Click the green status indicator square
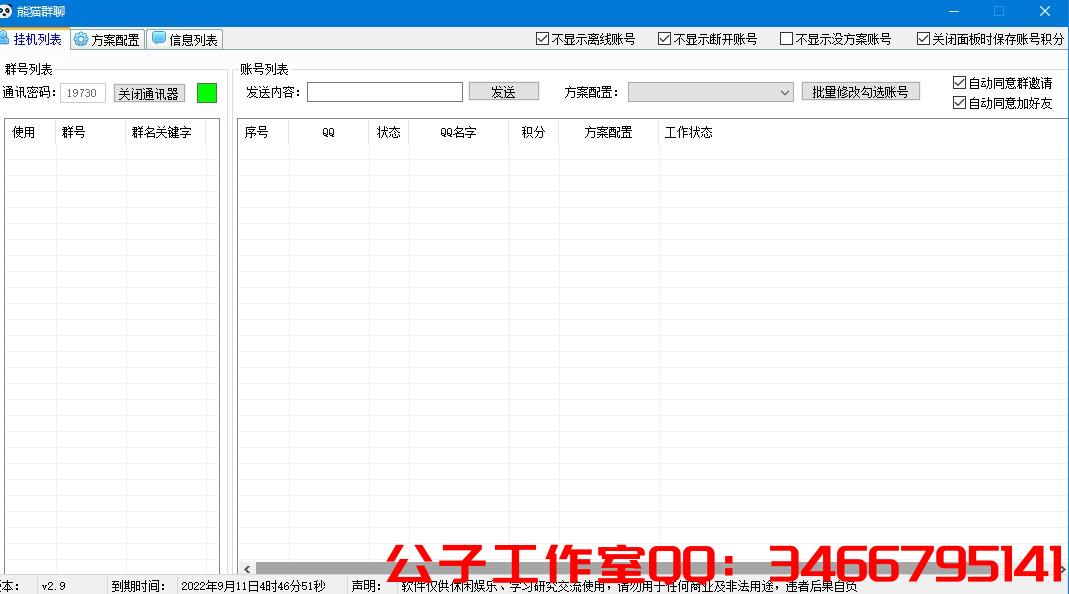The image size is (1069, 594). (x=207, y=93)
